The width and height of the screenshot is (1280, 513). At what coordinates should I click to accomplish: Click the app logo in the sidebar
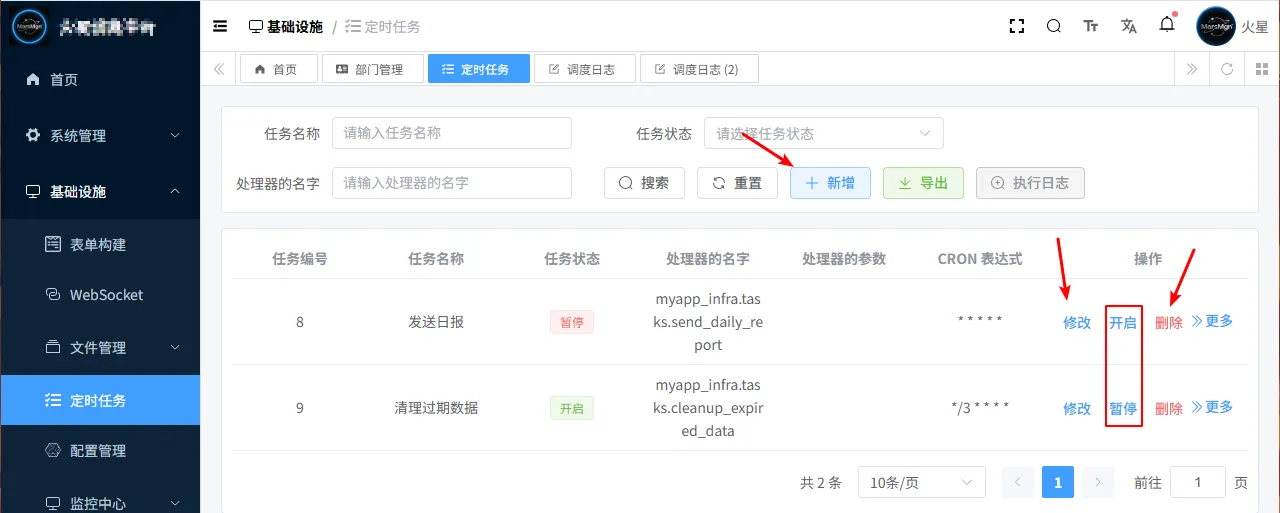[29, 27]
